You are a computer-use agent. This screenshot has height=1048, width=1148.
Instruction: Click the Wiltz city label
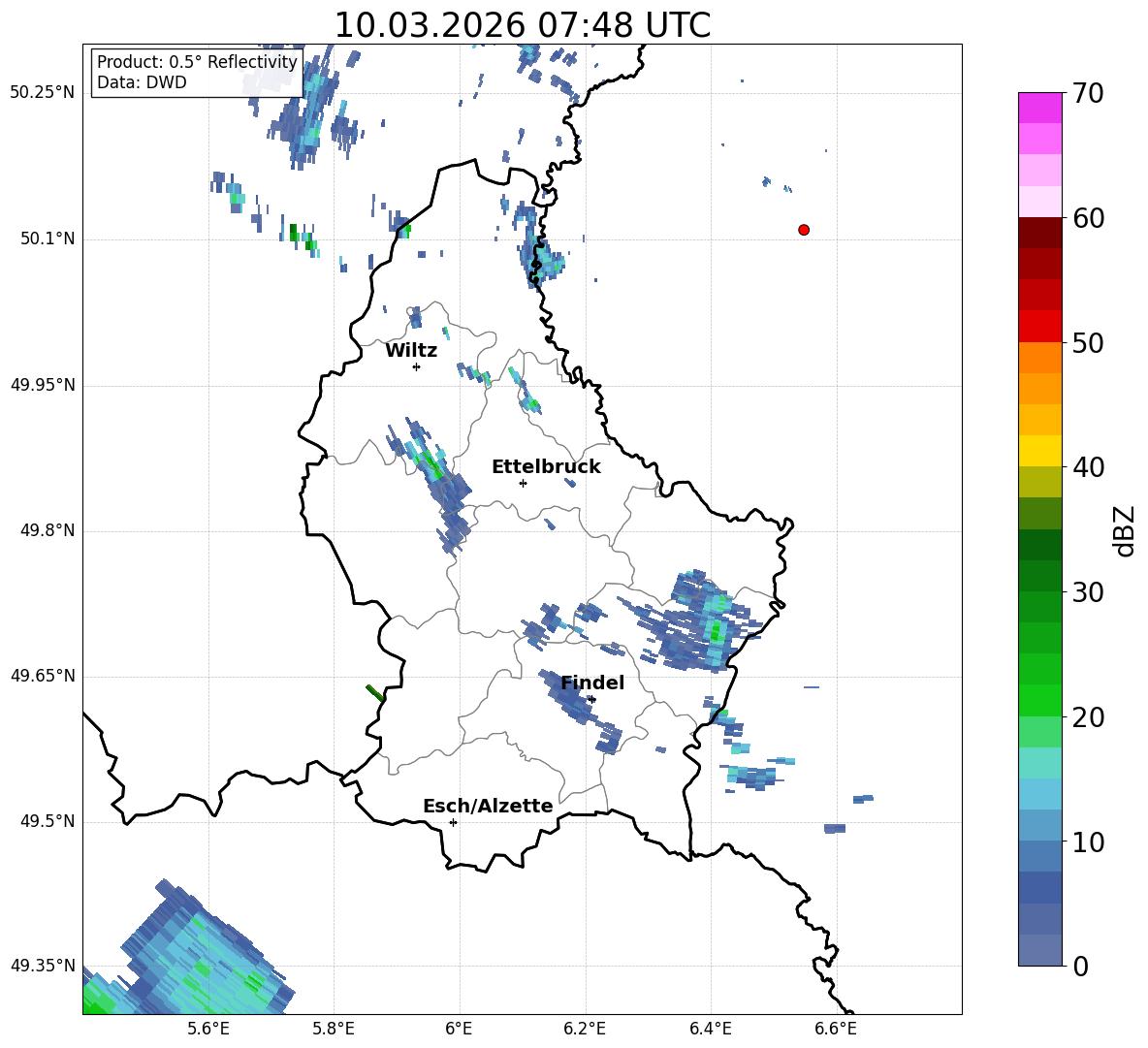(411, 351)
